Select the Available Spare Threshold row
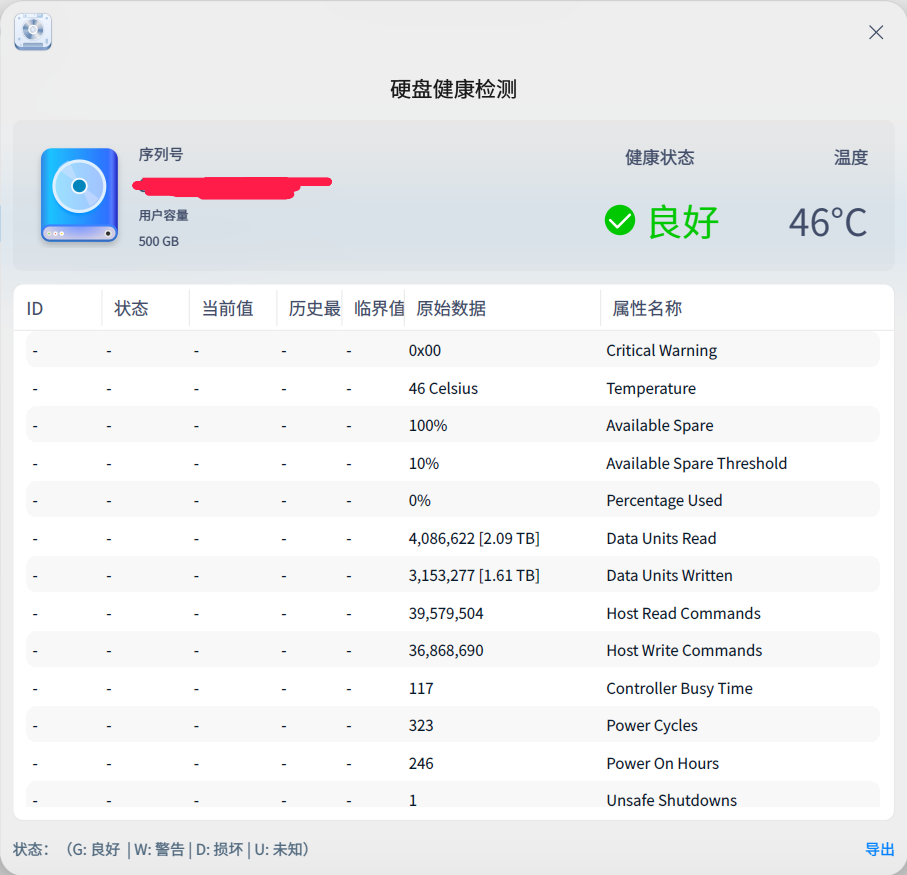Screen dimensions: 907x875 (696, 463)
